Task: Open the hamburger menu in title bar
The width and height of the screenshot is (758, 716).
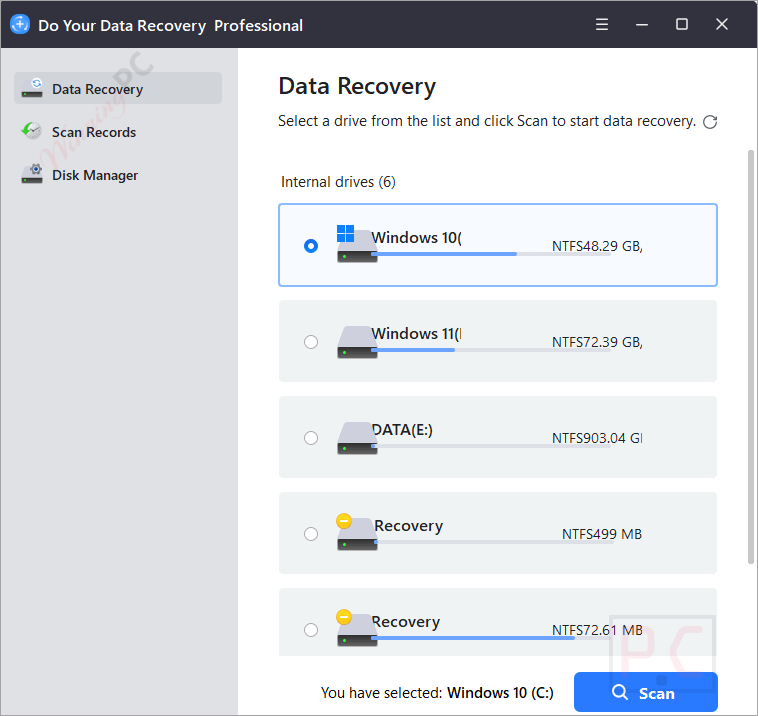Action: coord(602,24)
